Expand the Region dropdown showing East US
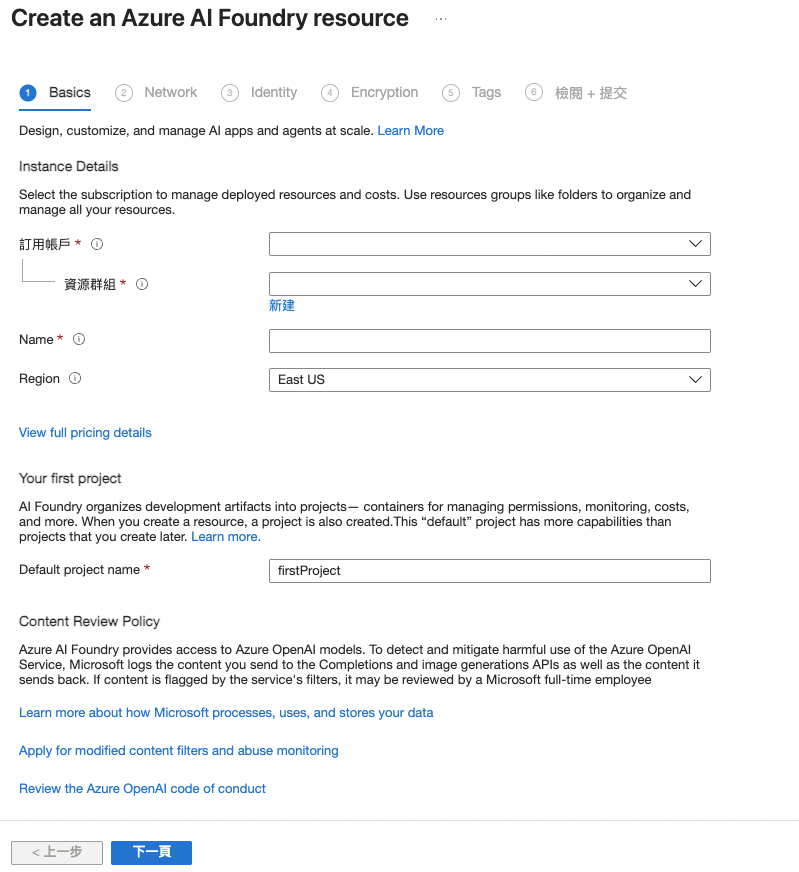This screenshot has height=872, width=799. point(489,380)
